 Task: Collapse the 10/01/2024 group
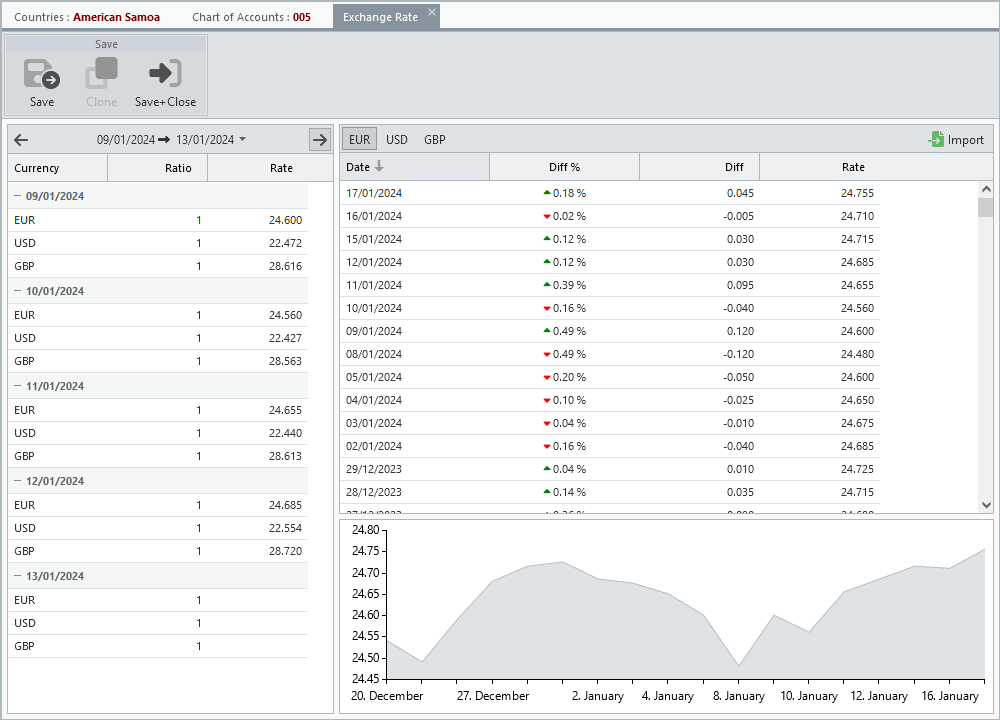(x=18, y=291)
